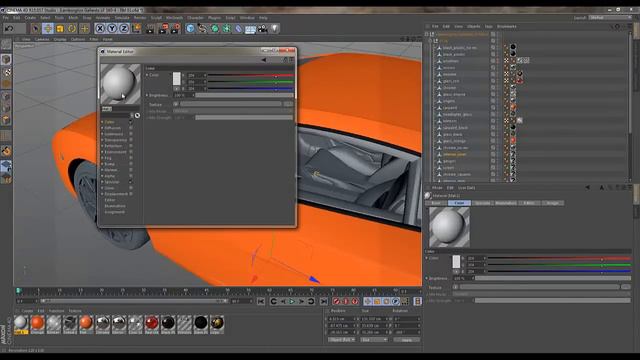Screen dimensions: 640x360
Task: Activate the Rotate tool in the toolbar
Action: tap(72, 28)
